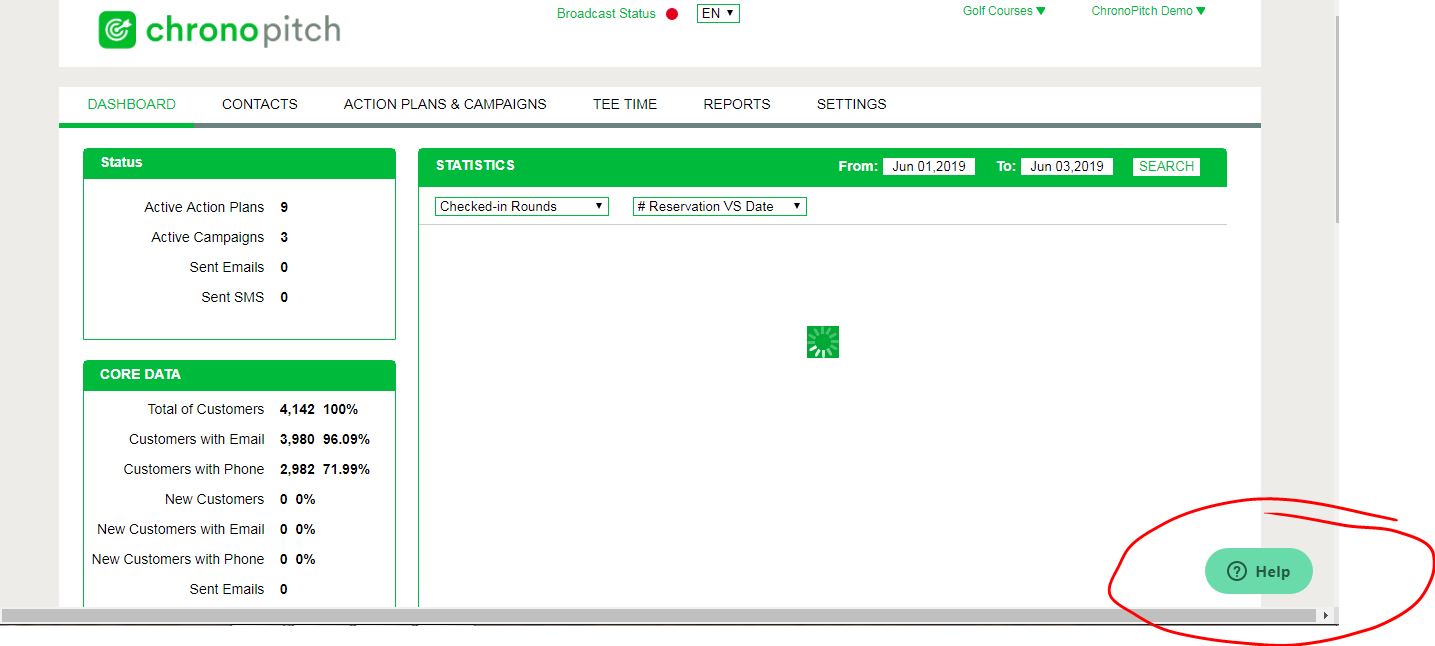Screen dimensions: 1435x646
Task: Switch to the Dashboard tab
Action: point(131,104)
